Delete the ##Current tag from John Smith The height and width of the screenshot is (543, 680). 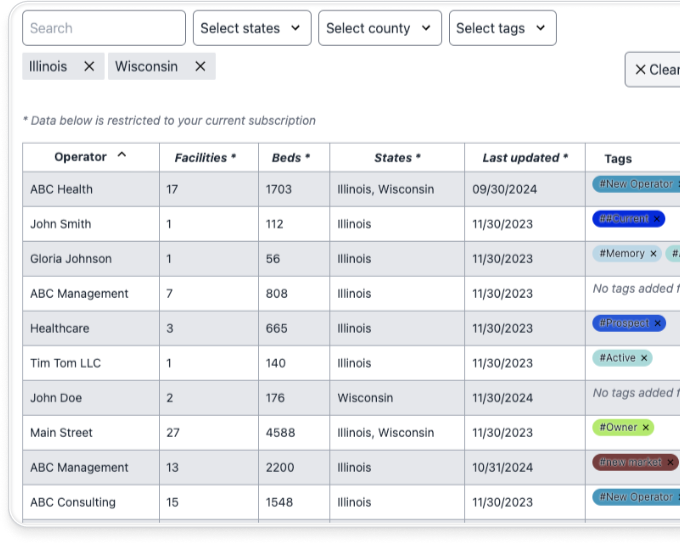click(x=657, y=219)
